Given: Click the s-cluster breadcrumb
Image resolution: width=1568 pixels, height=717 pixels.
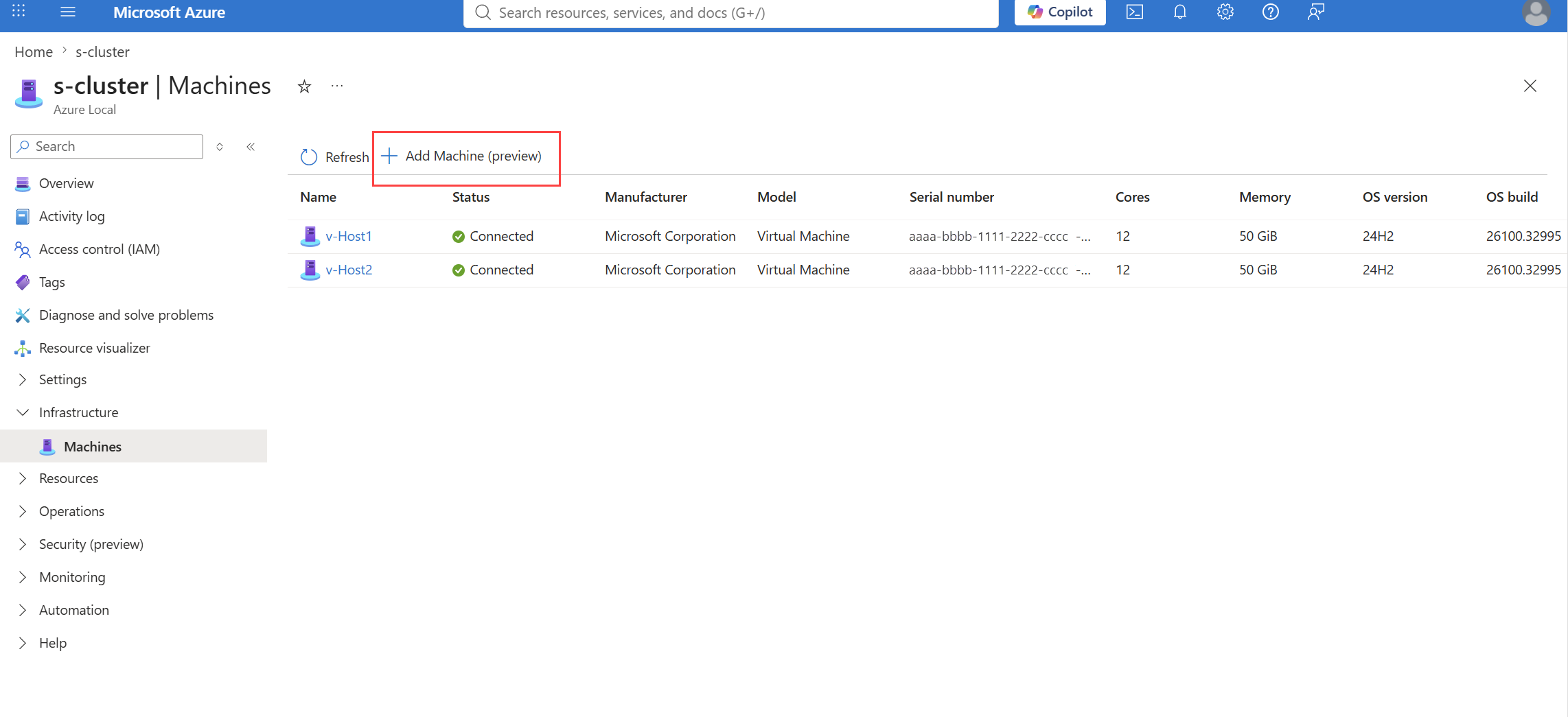Looking at the screenshot, I should click(102, 52).
